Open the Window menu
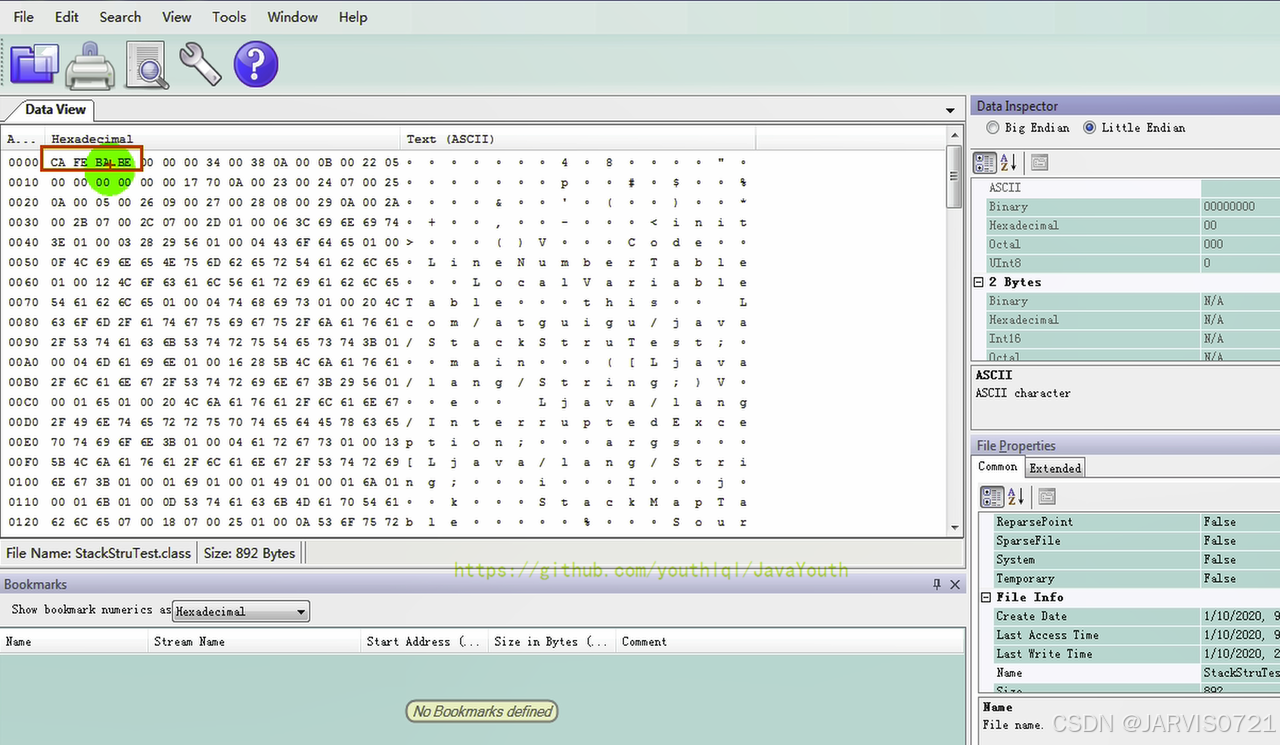This screenshot has width=1280, height=745. tap(293, 17)
